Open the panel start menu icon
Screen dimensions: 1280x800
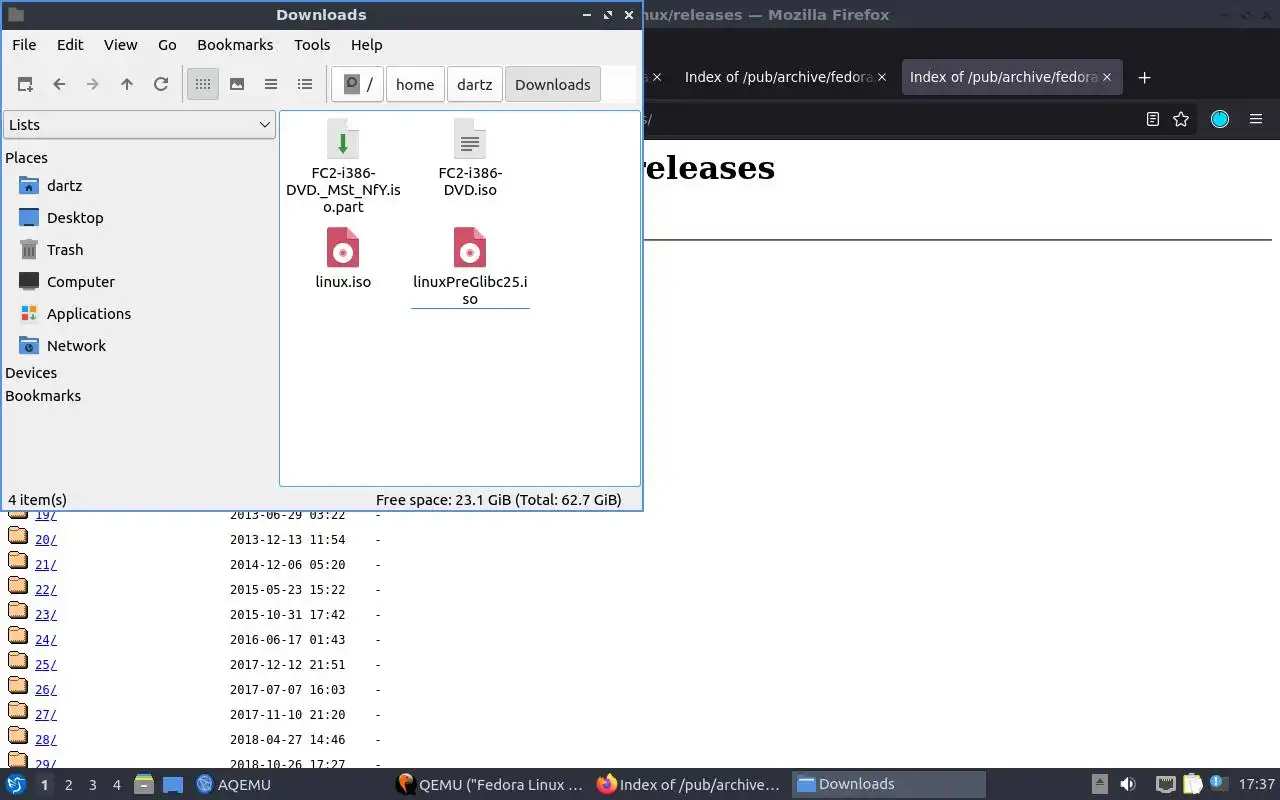point(16,785)
